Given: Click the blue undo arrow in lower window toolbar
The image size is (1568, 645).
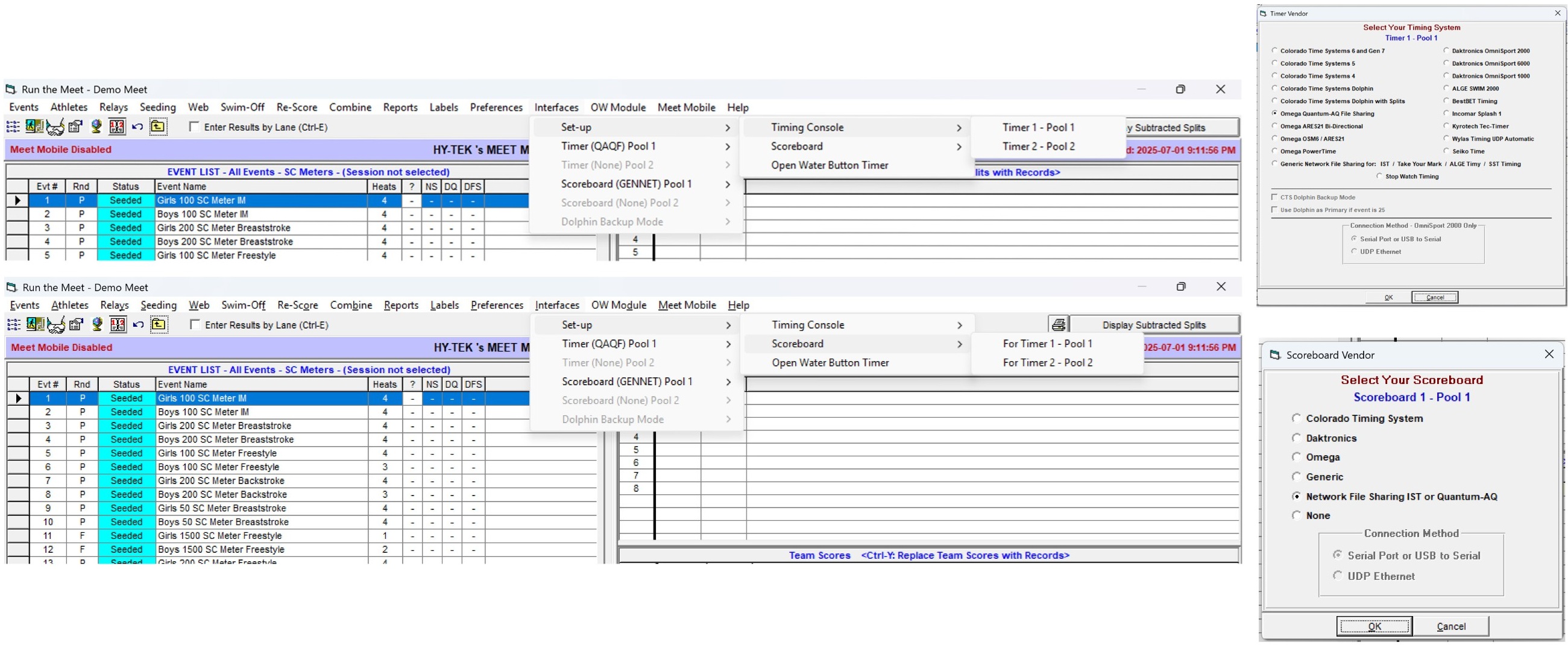Looking at the screenshot, I should pyautogui.click(x=138, y=324).
